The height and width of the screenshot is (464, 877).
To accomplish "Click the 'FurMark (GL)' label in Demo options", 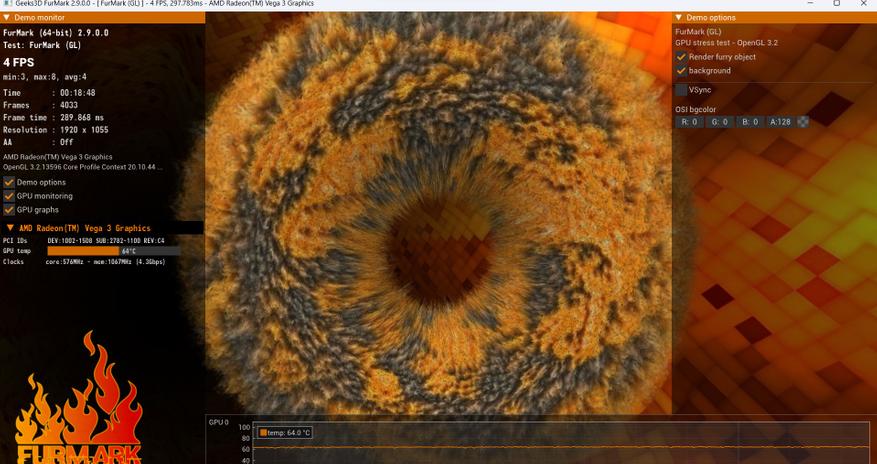I will pos(698,32).
